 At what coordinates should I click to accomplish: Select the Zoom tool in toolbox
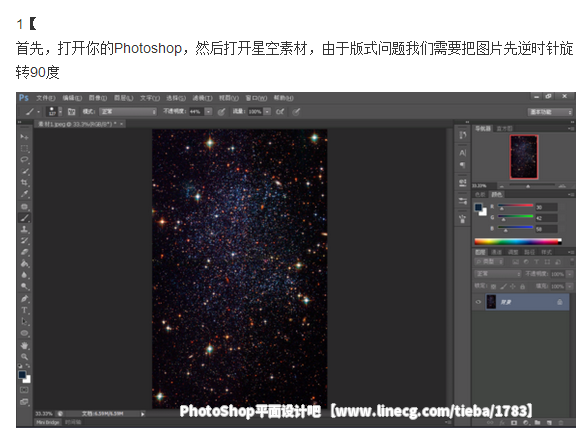25,357
